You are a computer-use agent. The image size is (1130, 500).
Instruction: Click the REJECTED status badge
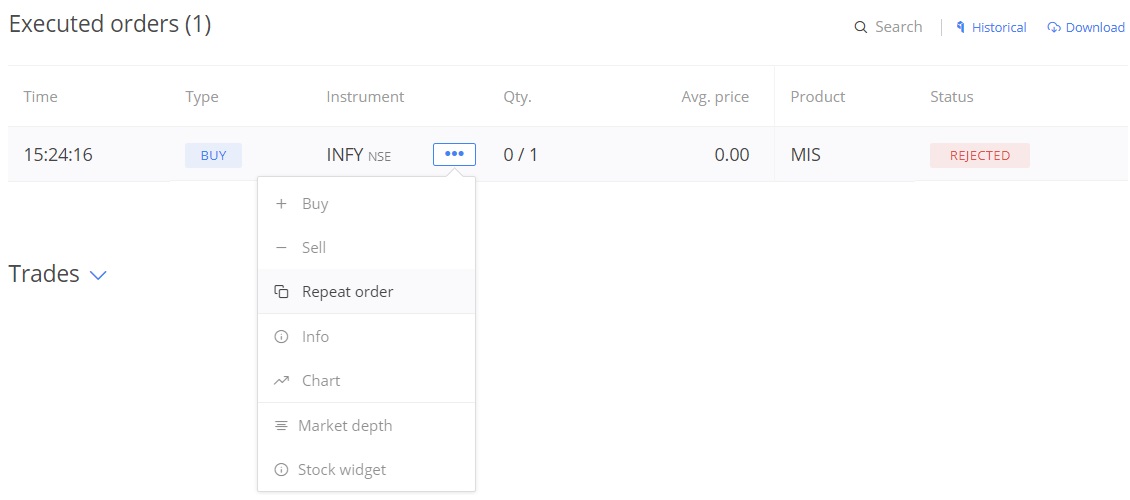tap(979, 156)
